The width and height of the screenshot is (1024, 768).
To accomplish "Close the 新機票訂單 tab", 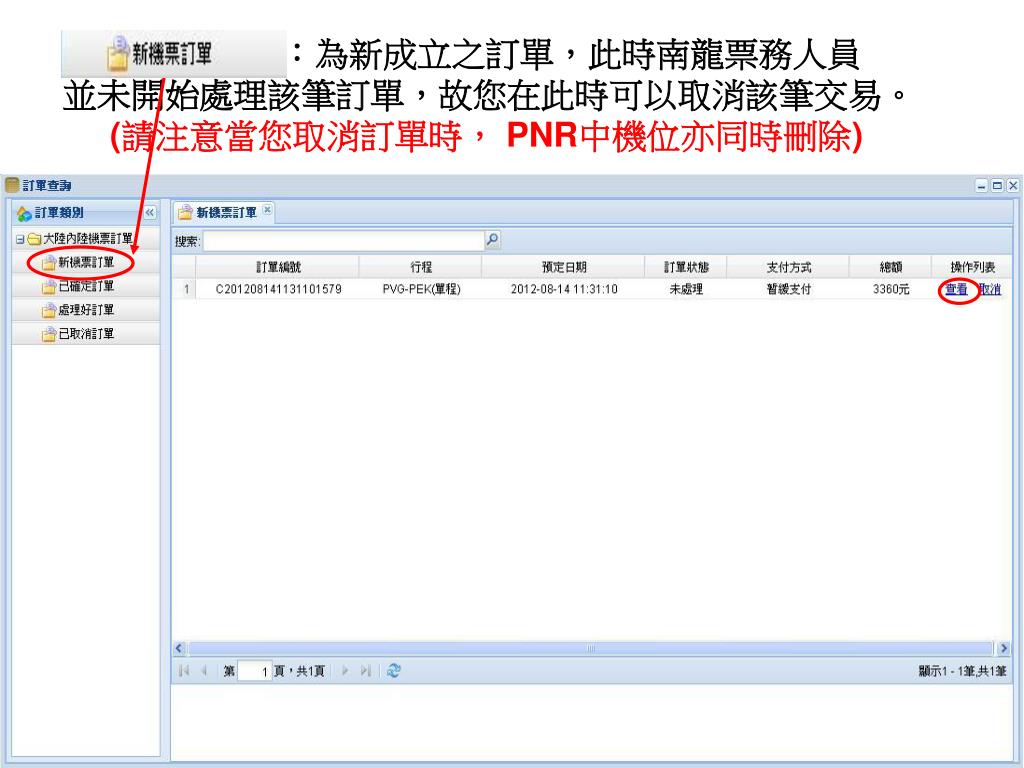I will pos(267,210).
